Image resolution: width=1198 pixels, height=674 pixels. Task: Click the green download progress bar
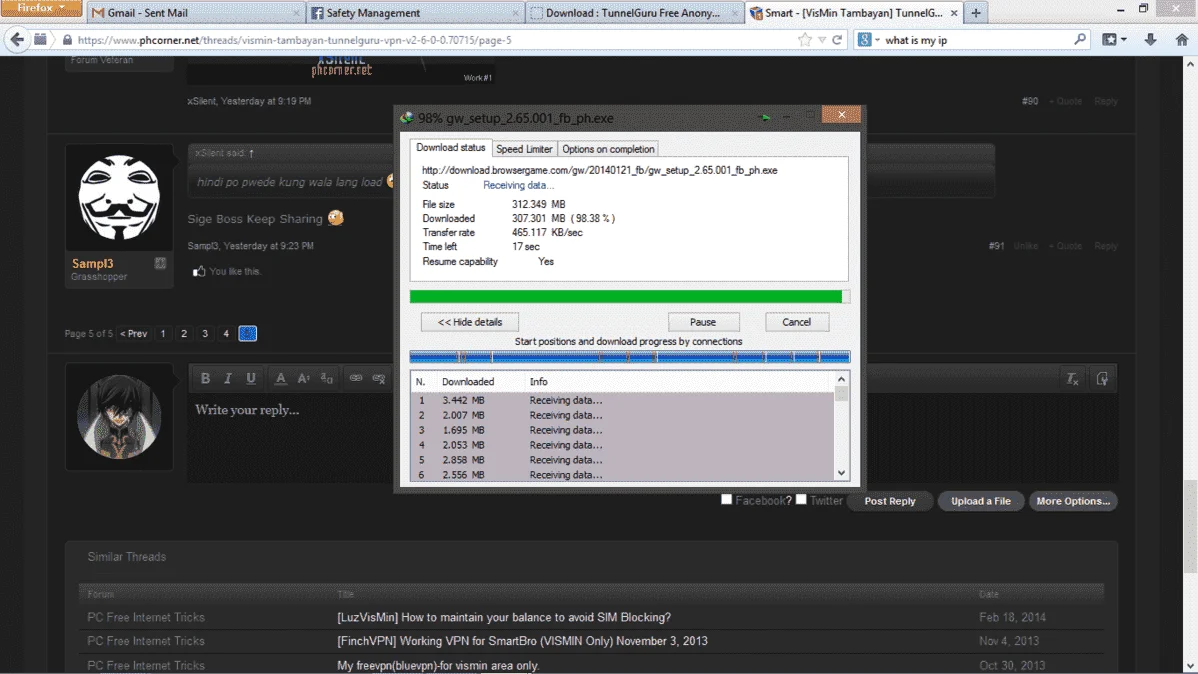coord(630,296)
